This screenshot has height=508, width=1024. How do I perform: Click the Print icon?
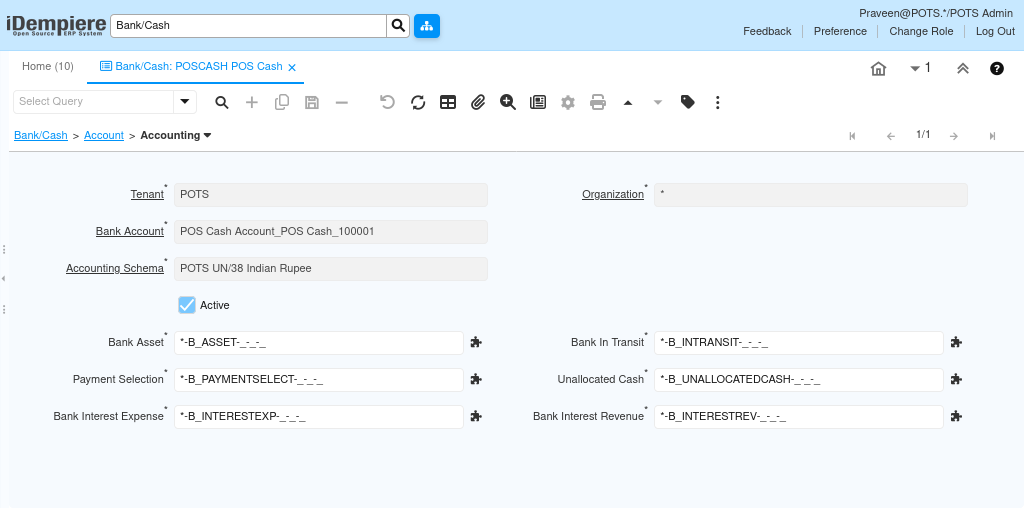(598, 103)
